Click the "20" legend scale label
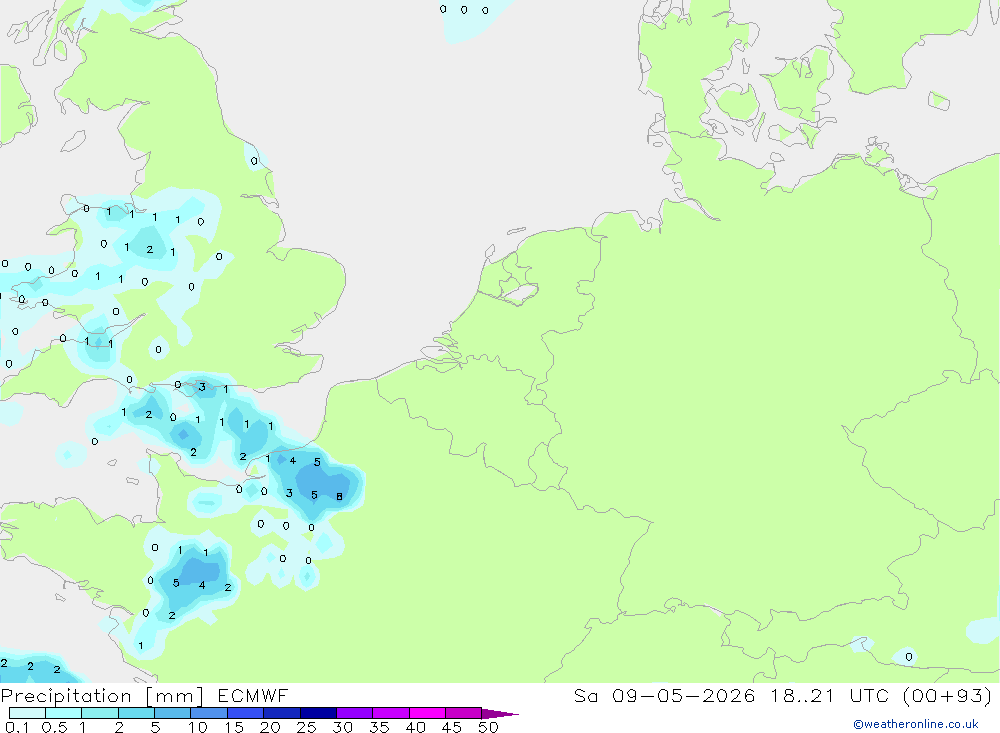The width and height of the screenshot is (1000, 733). 270,727
